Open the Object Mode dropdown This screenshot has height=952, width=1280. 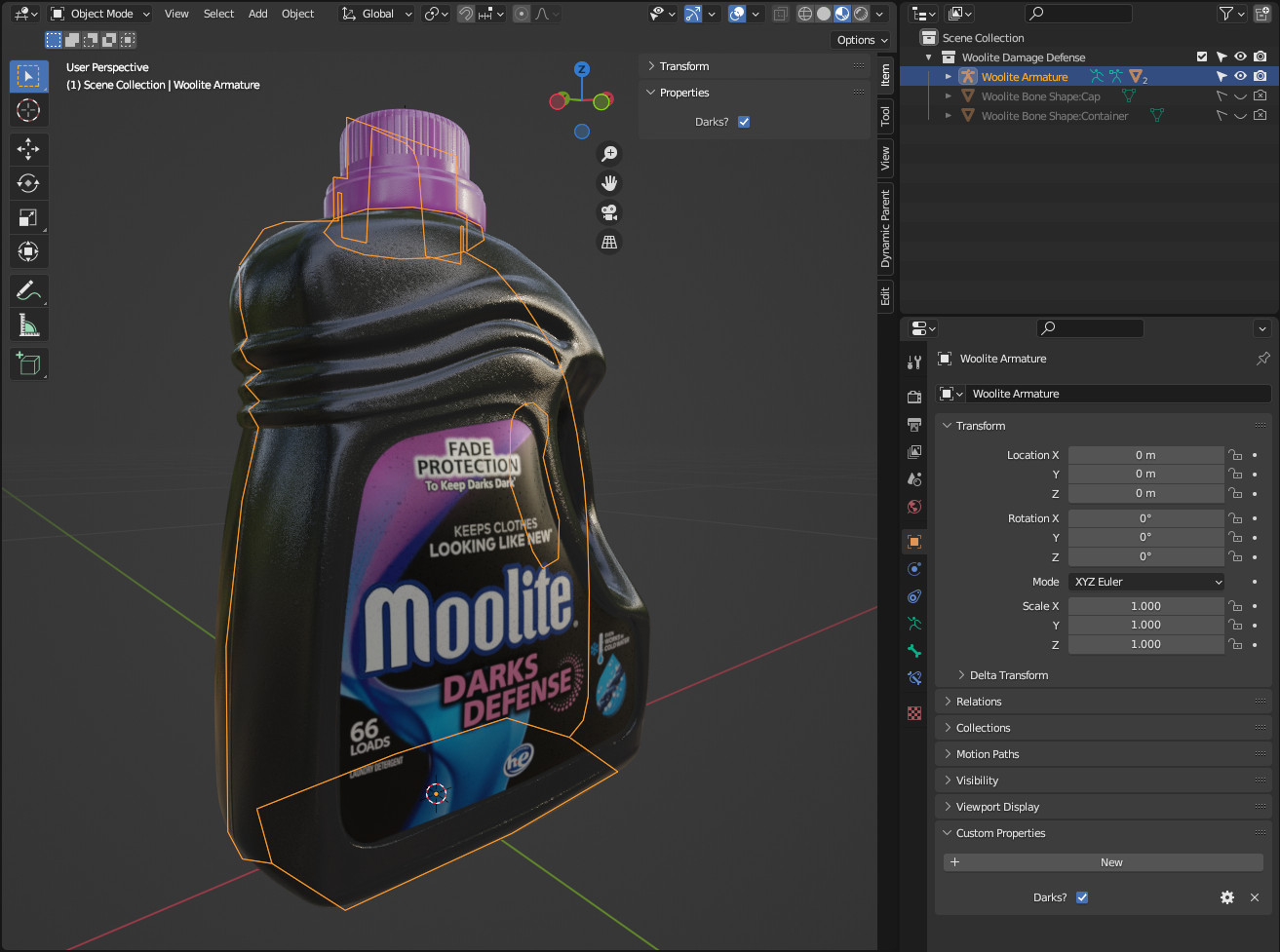tap(101, 14)
